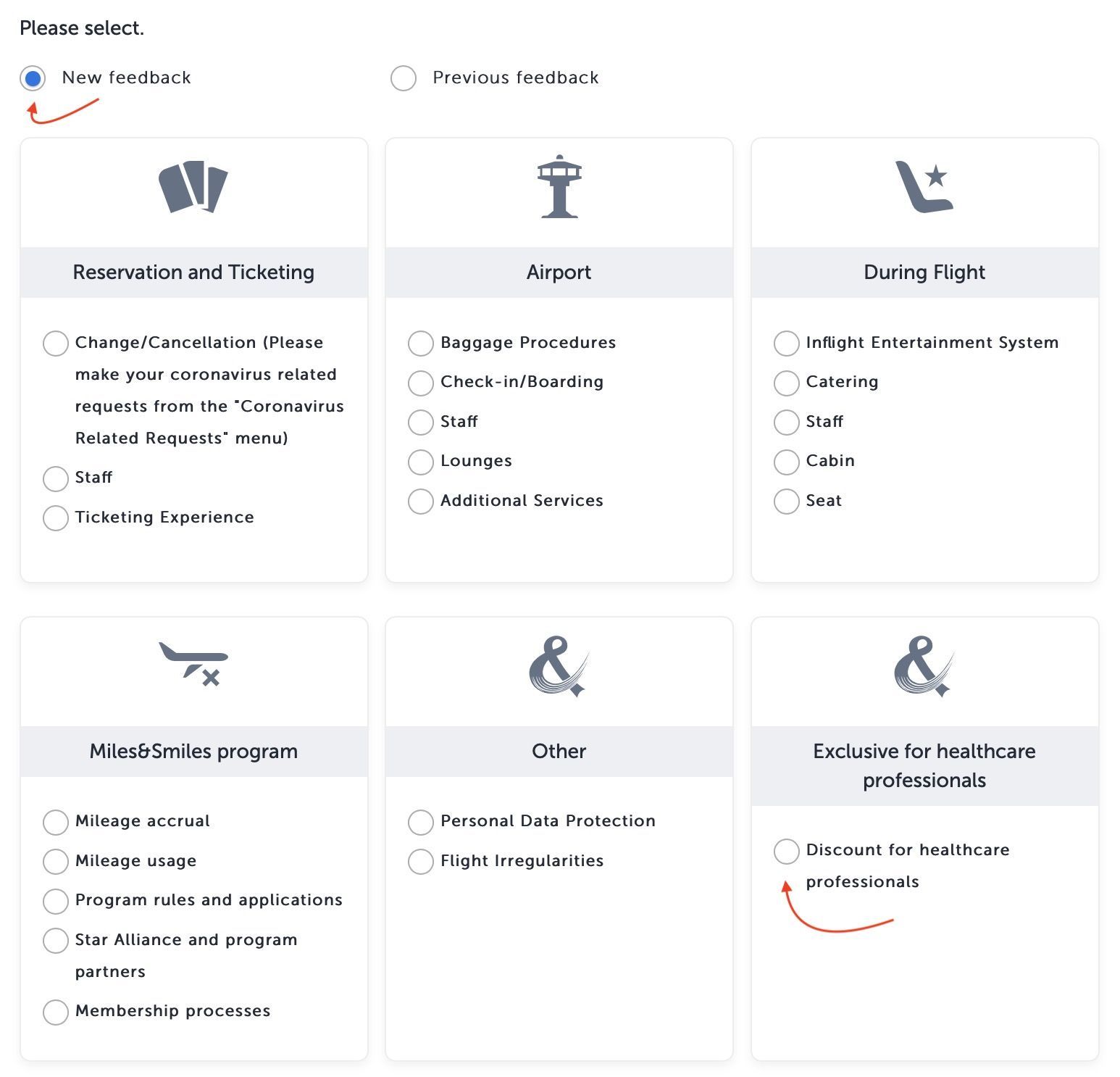Click the Miles&Smiles crossed airplane icon
The width and height of the screenshot is (1120, 1077).
pos(193,663)
